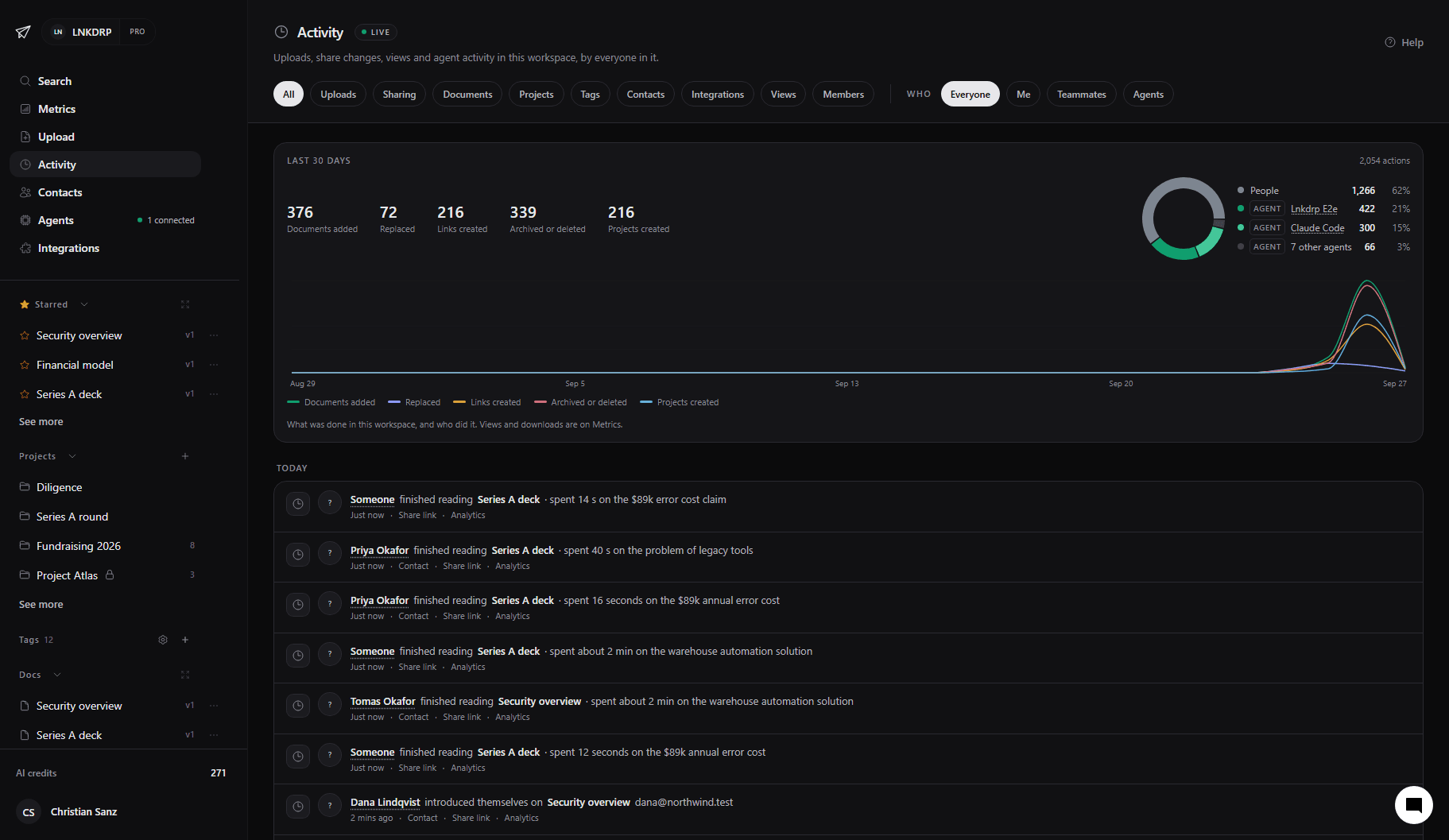Open more options for Docs Security overview
This screenshot has width=1449, height=840.
click(214, 706)
